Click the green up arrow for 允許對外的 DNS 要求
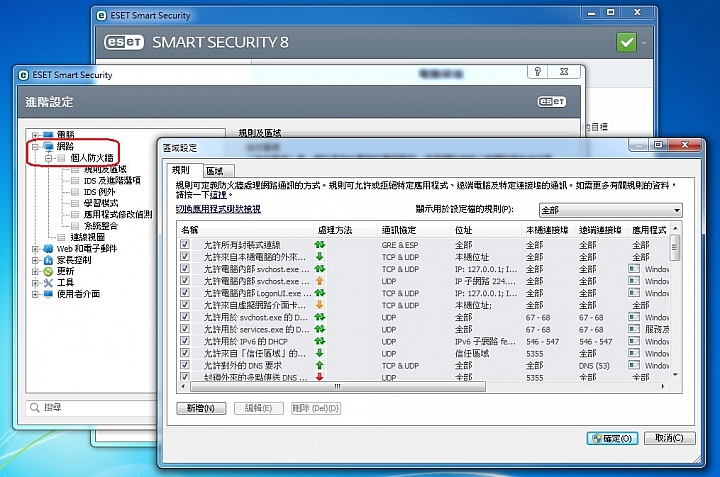 coord(320,365)
